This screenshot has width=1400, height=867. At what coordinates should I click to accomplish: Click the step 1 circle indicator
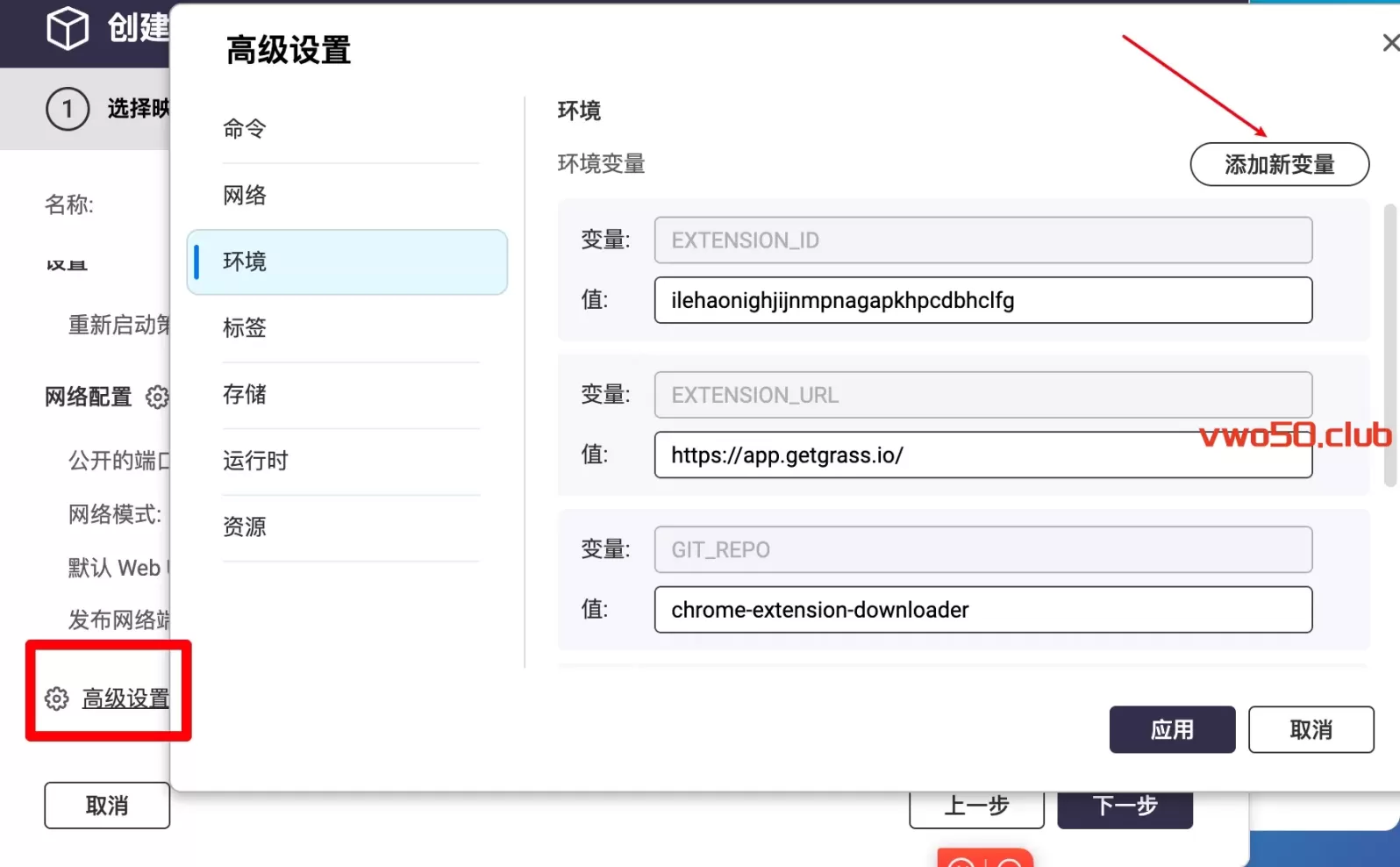coord(68,110)
